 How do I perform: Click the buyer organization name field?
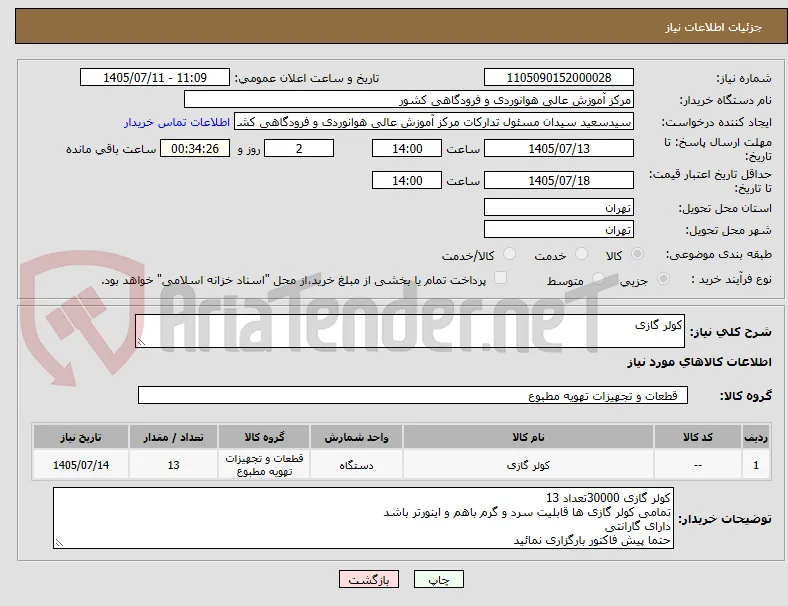[409, 99]
